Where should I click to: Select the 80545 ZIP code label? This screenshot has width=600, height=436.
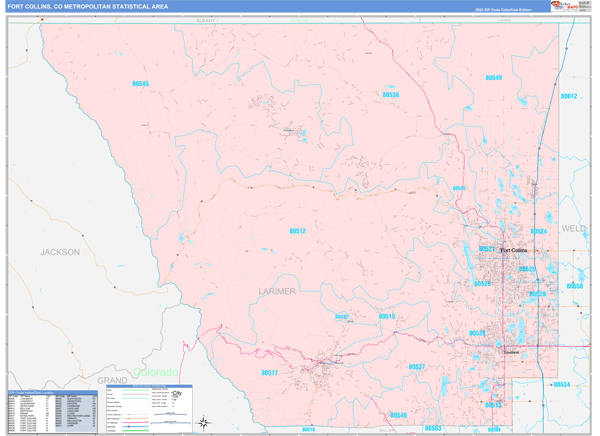click(x=140, y=84)
